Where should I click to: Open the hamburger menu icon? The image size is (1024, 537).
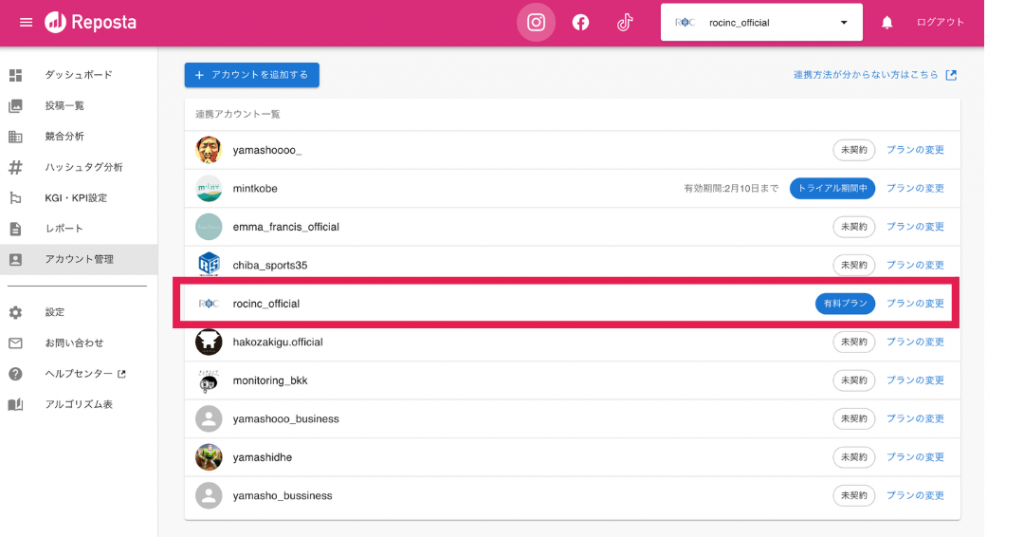pos(26,22)
